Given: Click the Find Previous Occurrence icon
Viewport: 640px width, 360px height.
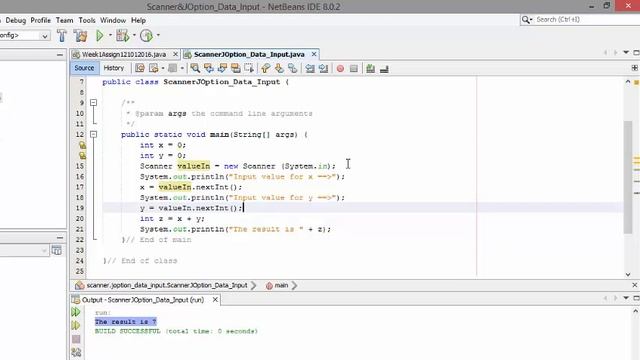Looking at the screenshot, I should click(209, 69).
